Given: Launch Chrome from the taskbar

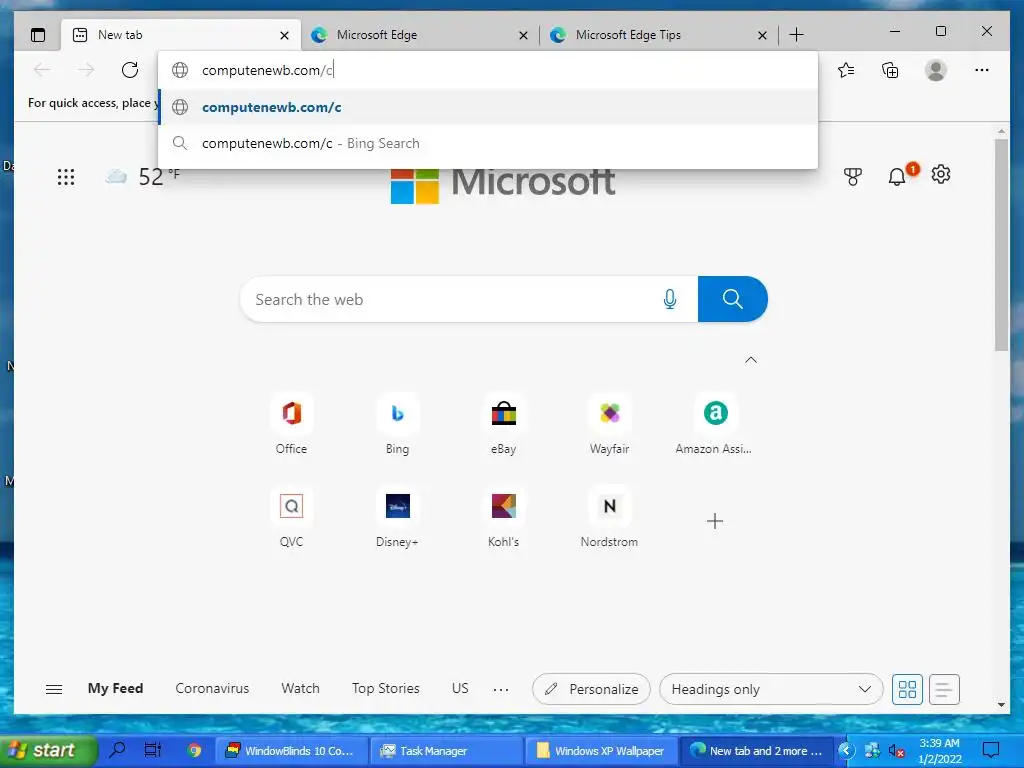Looking at the screenshot, I should [x=194, y=750].
